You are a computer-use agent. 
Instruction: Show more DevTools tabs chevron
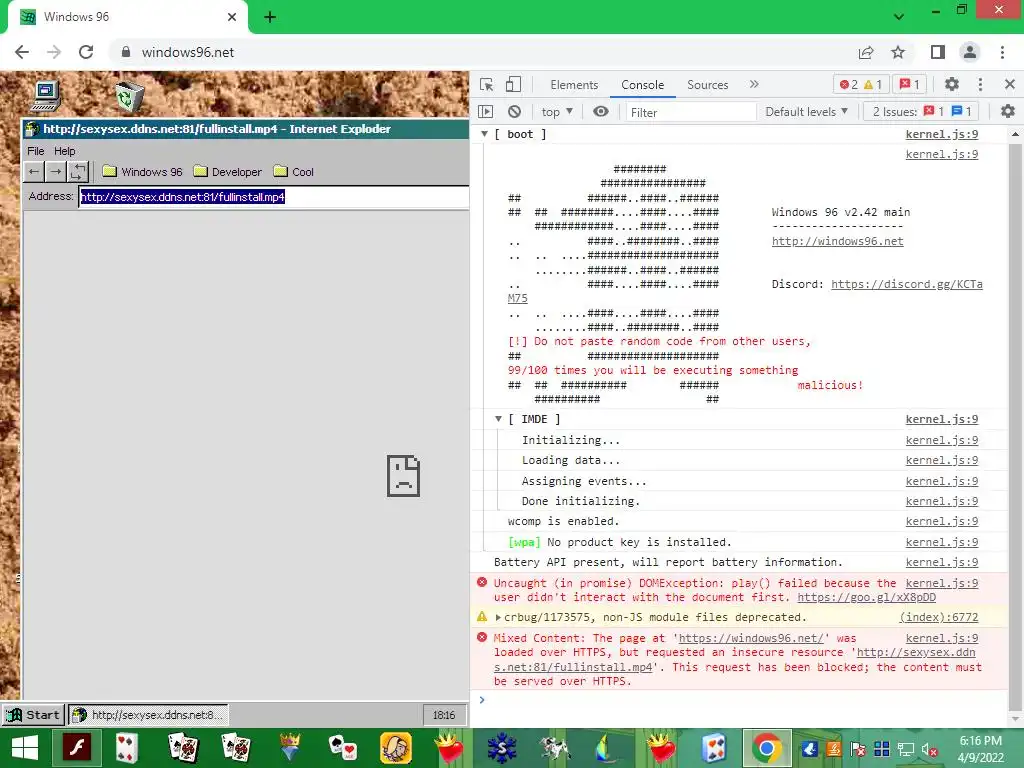click(754, 84)
